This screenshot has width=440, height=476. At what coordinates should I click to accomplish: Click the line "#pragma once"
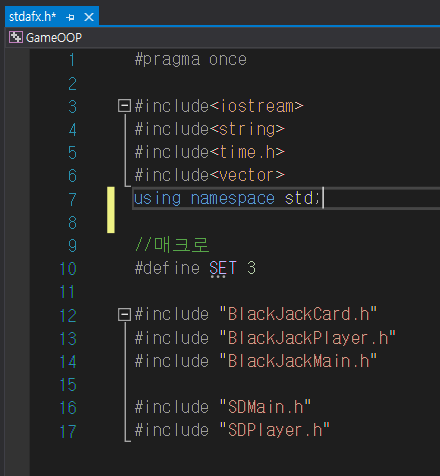tap(191, 60)
